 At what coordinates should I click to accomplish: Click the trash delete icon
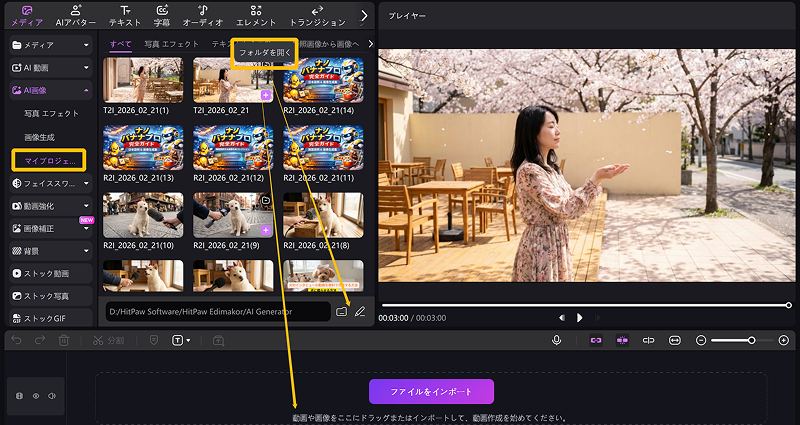[64, 340]
